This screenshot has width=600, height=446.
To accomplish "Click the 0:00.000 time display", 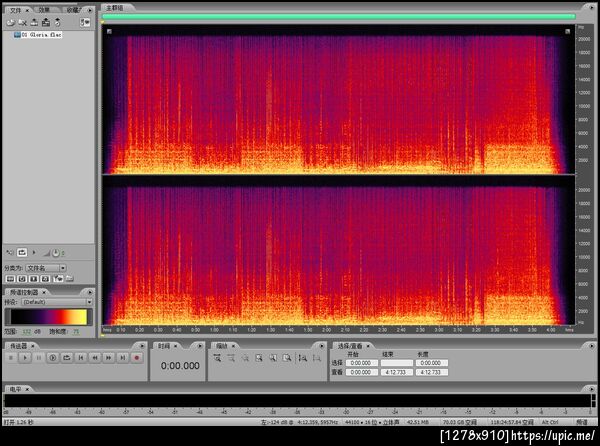I will tap(180, 366).
